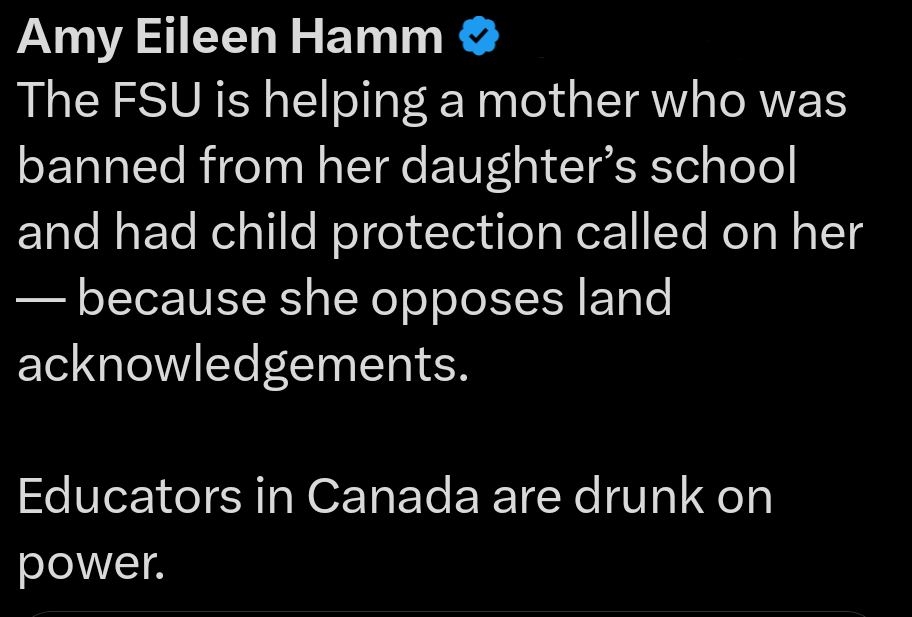Click the word "drunk" in the tweet
Viewport: 912px width, 617px height.
coord(631,497)
